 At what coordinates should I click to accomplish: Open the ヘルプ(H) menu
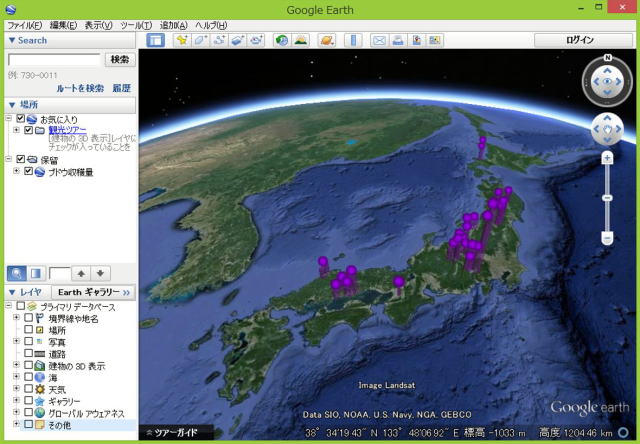click(x=211, y=25)
